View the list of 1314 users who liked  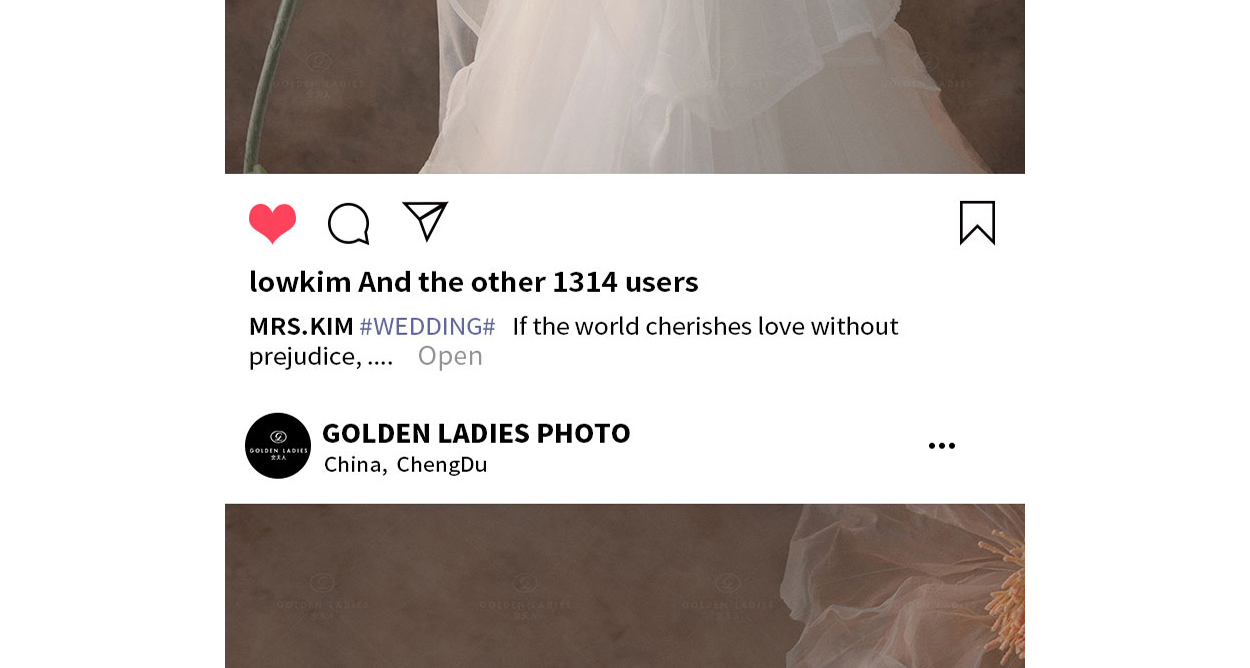(625, 282)
